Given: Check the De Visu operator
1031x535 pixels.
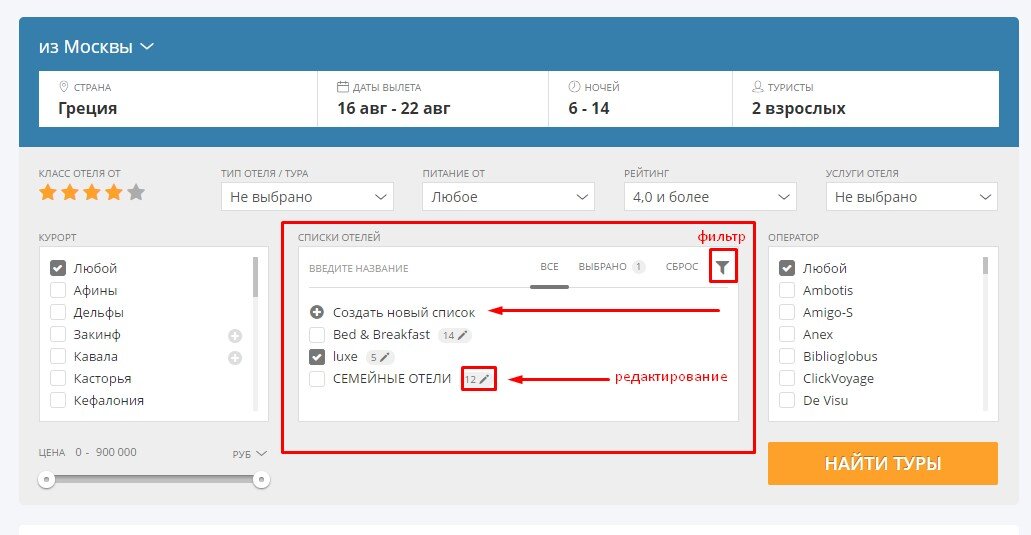Looking at the screenshot, I should (x=787, y=400).
